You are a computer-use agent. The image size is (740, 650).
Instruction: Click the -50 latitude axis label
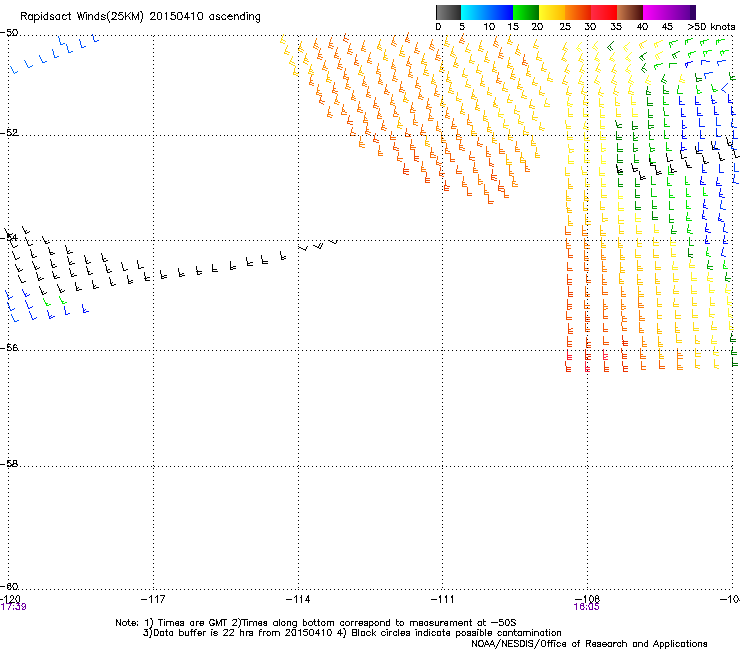(9, 33)
